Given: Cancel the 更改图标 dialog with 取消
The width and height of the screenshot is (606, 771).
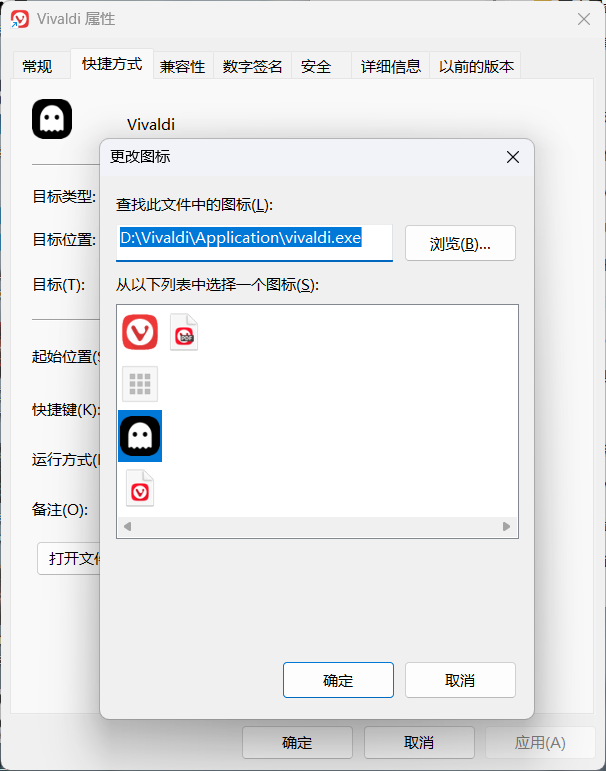Looking at the screenshot, I should coord(460,680).
